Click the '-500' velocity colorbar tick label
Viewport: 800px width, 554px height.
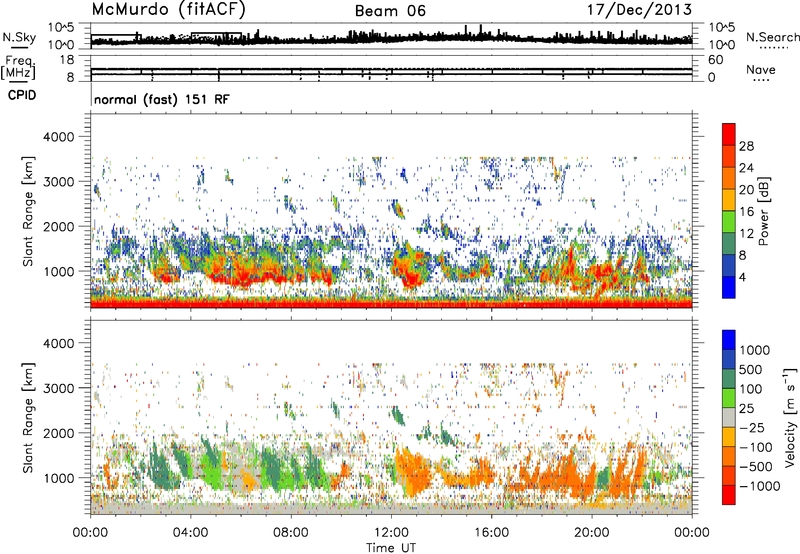coord(755,466)
